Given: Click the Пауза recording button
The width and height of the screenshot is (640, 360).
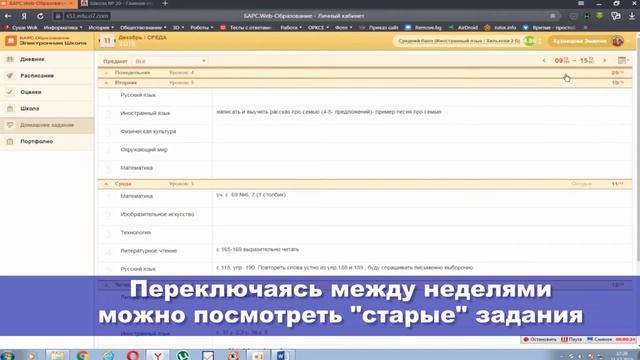Looking at the screenshot, I should (x=571, y=339).
